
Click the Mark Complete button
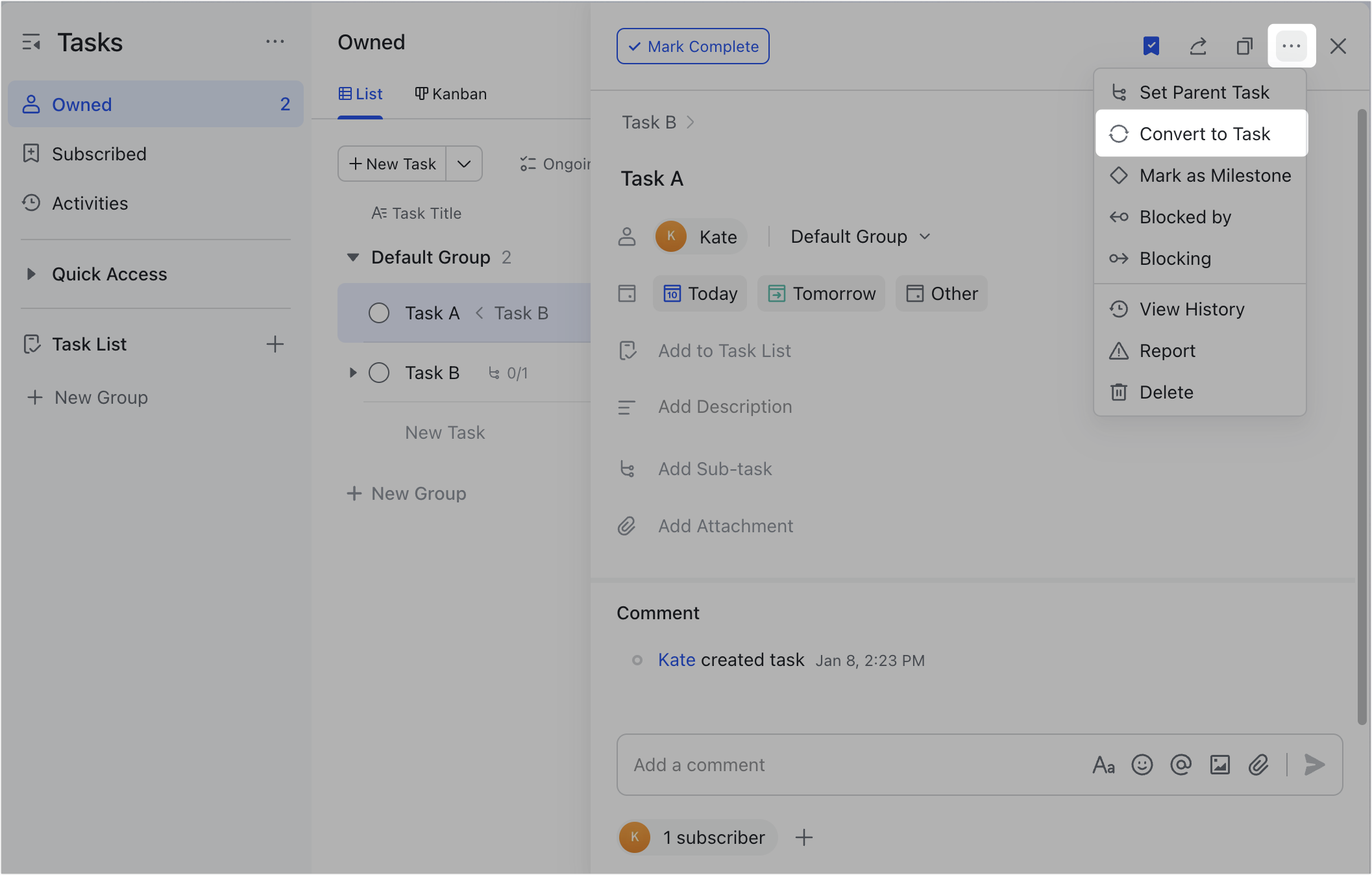tap(692, 46)
